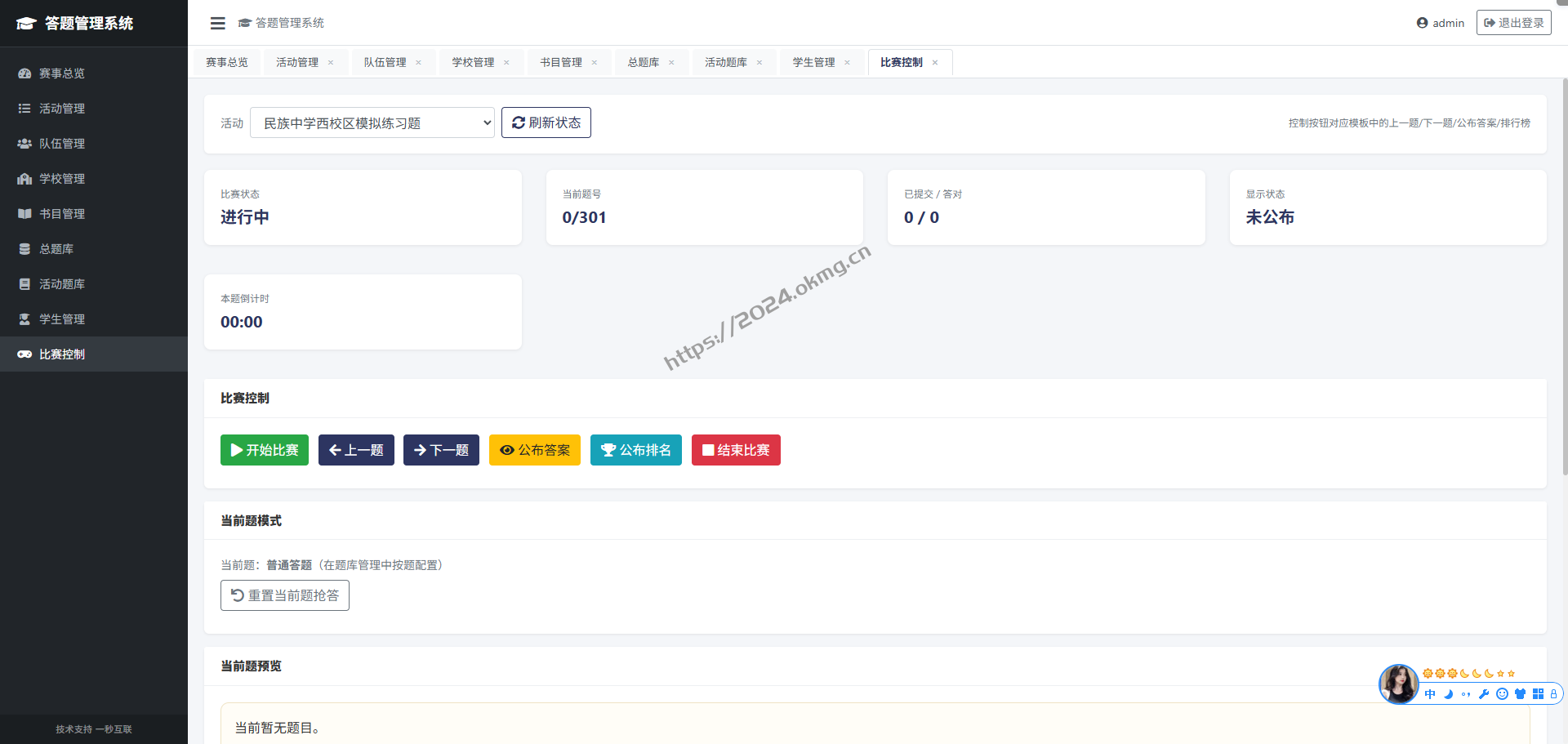1568x744 pixels.
Task: Open the input toolbar shirt skin icon
Action: [1520, 694]
